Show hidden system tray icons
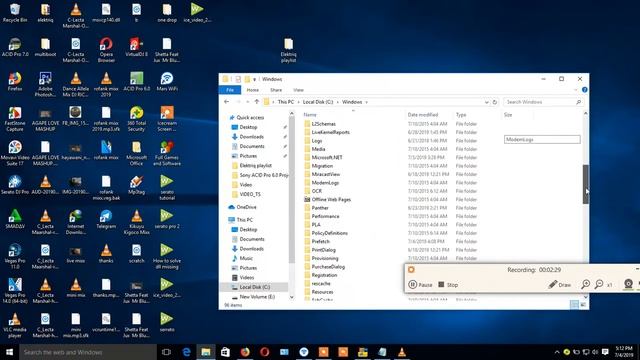Screen dimensions: 640x360 pyautogui.click(x=557, y=352)
